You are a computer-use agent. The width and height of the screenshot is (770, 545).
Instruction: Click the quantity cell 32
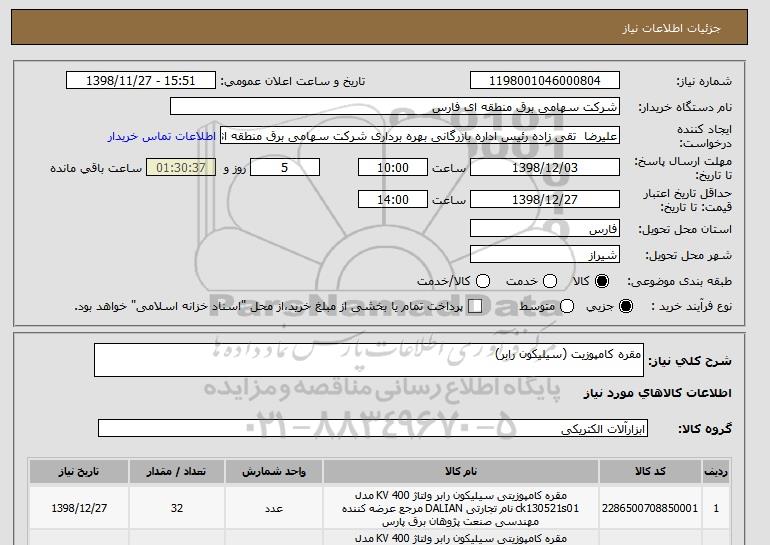(177, 508)
